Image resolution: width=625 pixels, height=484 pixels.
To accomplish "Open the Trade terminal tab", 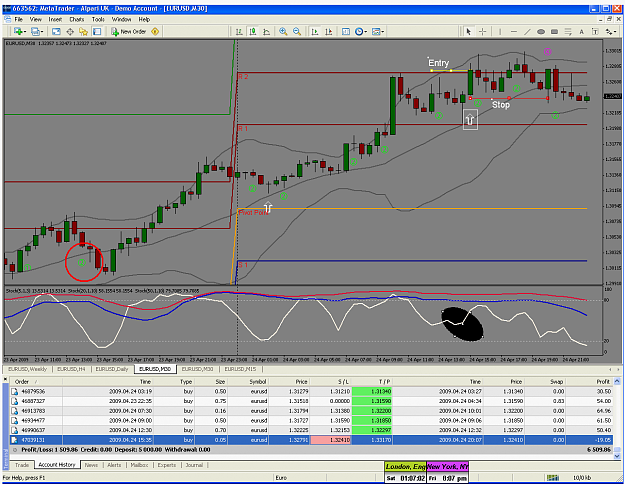I will pyautogui.click(x=22, y=465).
